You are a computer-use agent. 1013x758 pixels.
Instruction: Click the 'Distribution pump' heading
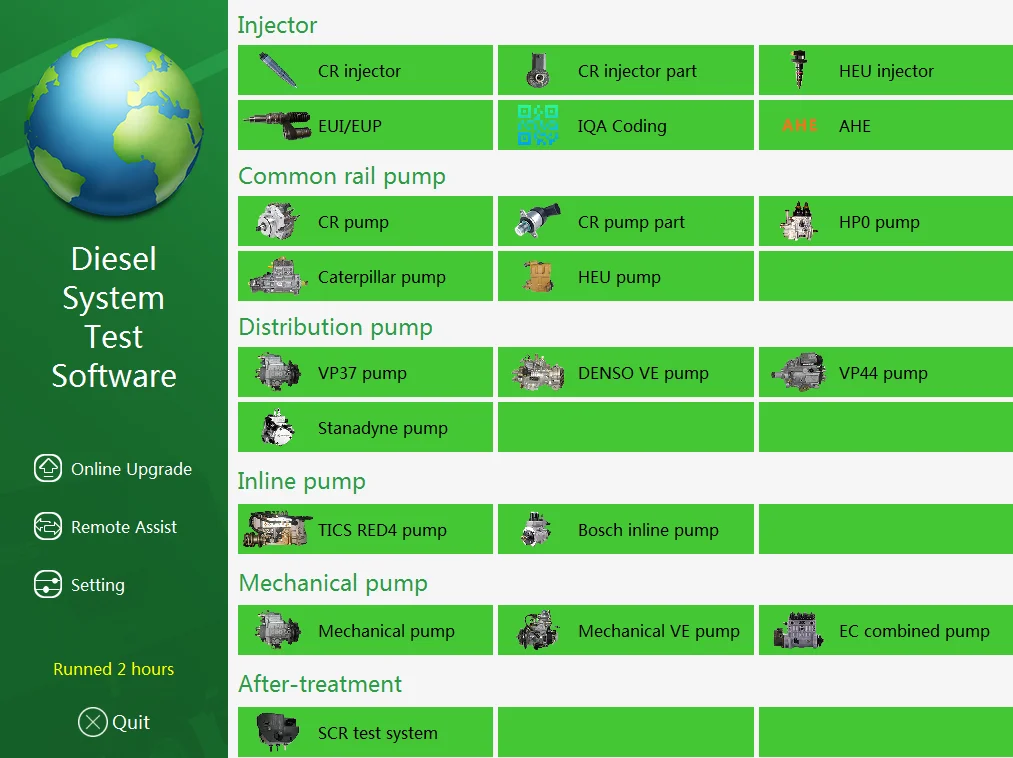(x=335, y=327)
